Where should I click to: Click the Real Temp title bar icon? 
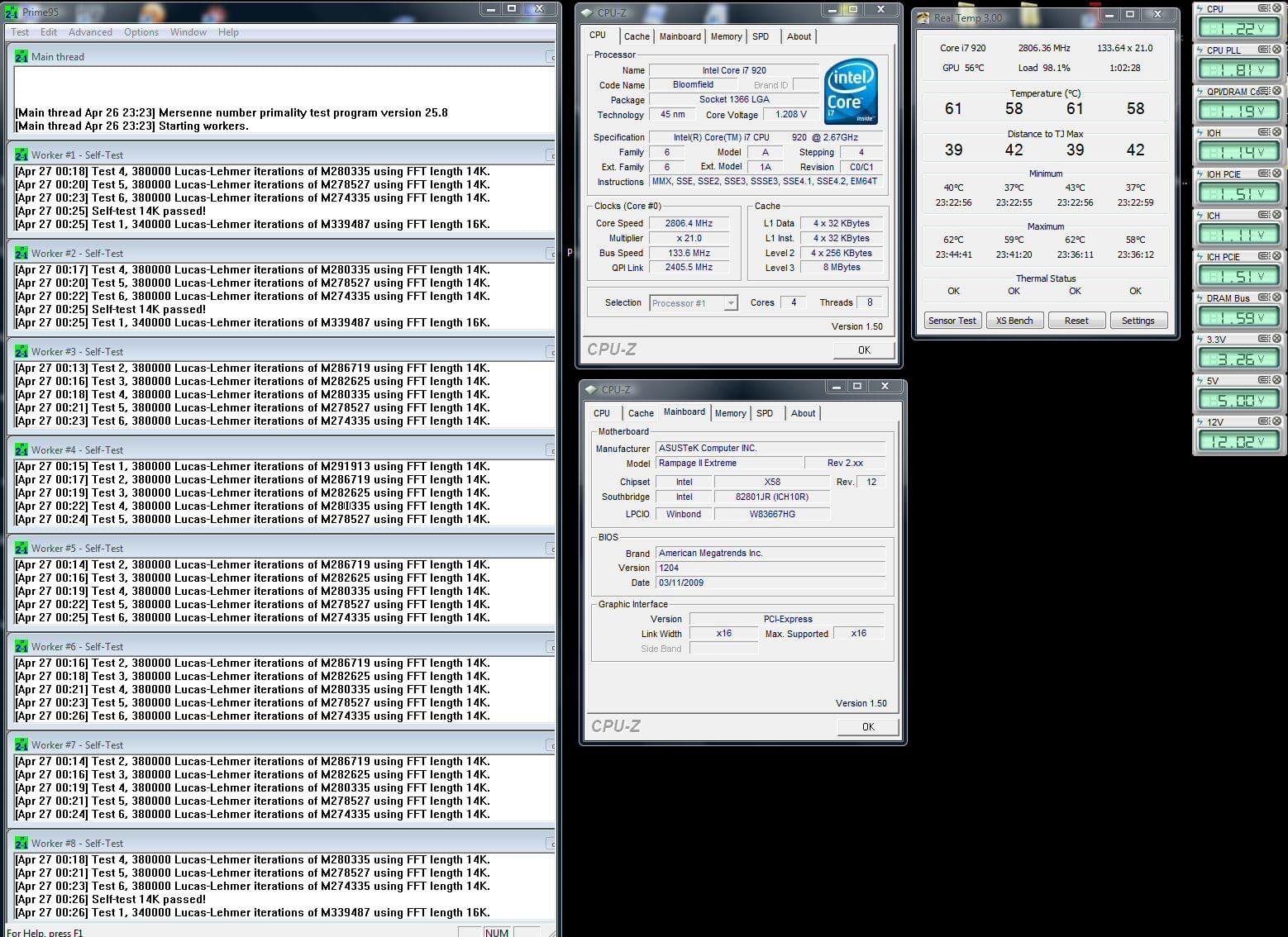[x=923, y=17]
